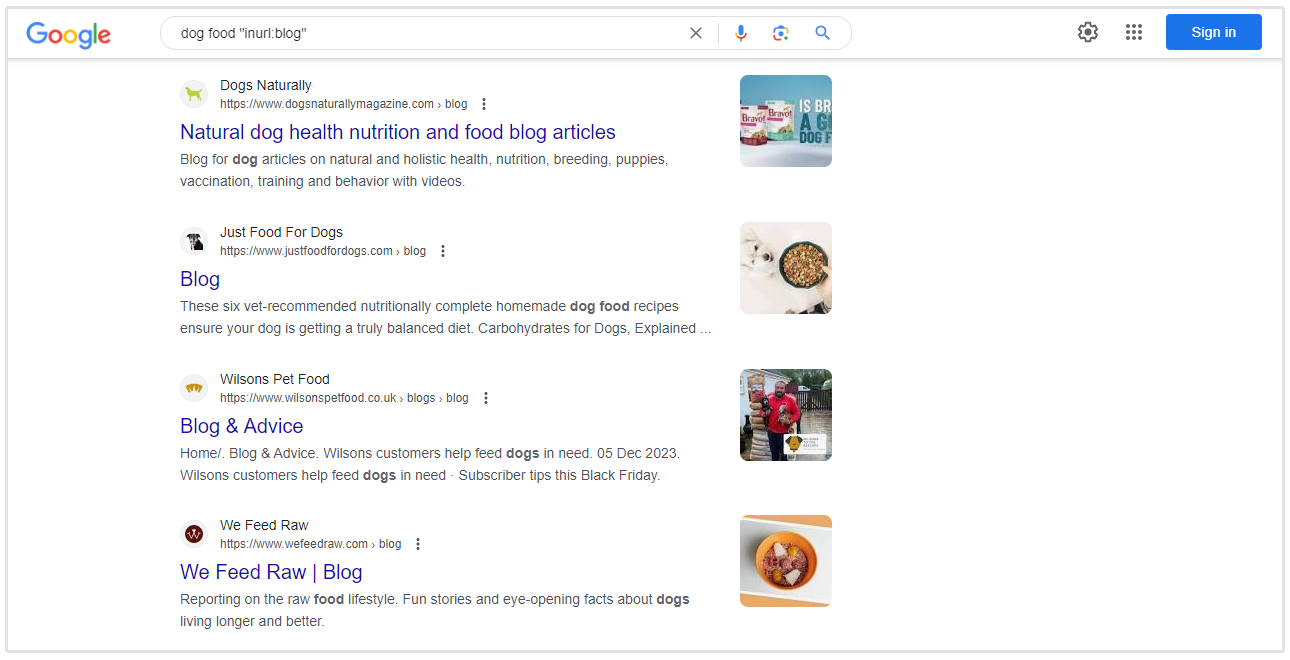The height and width of the screenshot is (660, 1290).
Task: Expand more options for Wilsons Pet Food
Action: 486,398
